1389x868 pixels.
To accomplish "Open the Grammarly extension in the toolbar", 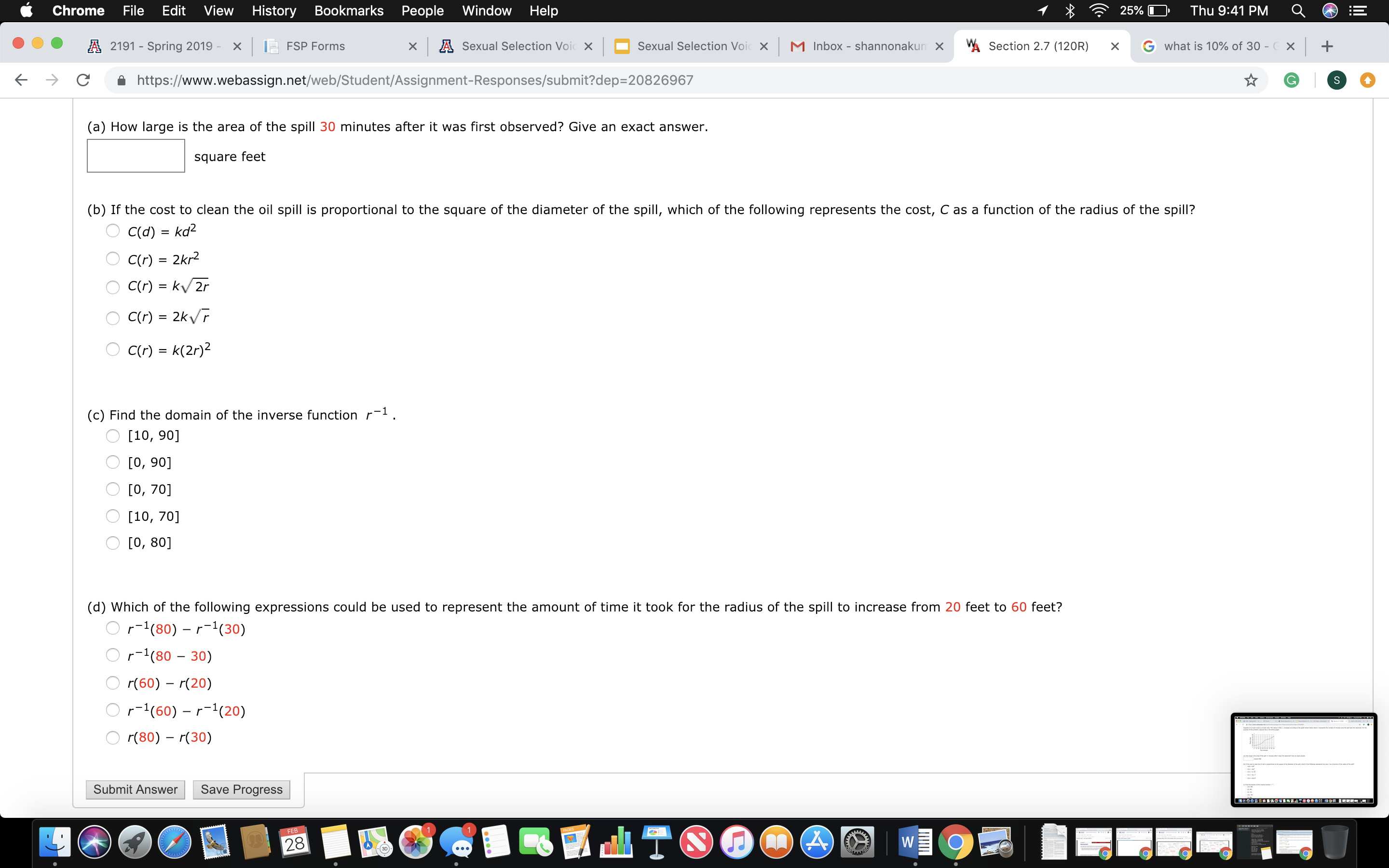I will click(x=1293, y=80).
